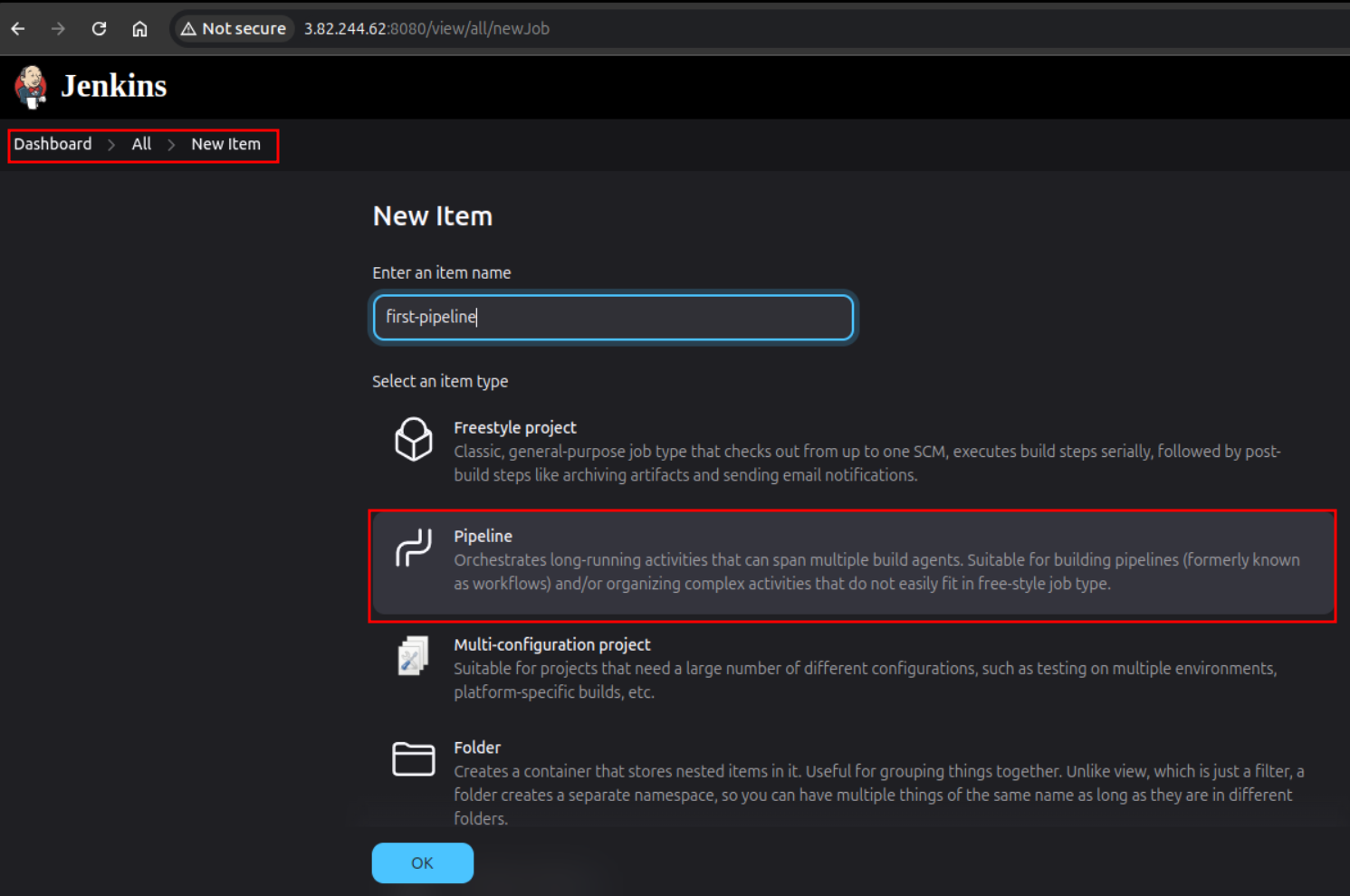
Task: Click the Folder icon
Action: [413, 758]
